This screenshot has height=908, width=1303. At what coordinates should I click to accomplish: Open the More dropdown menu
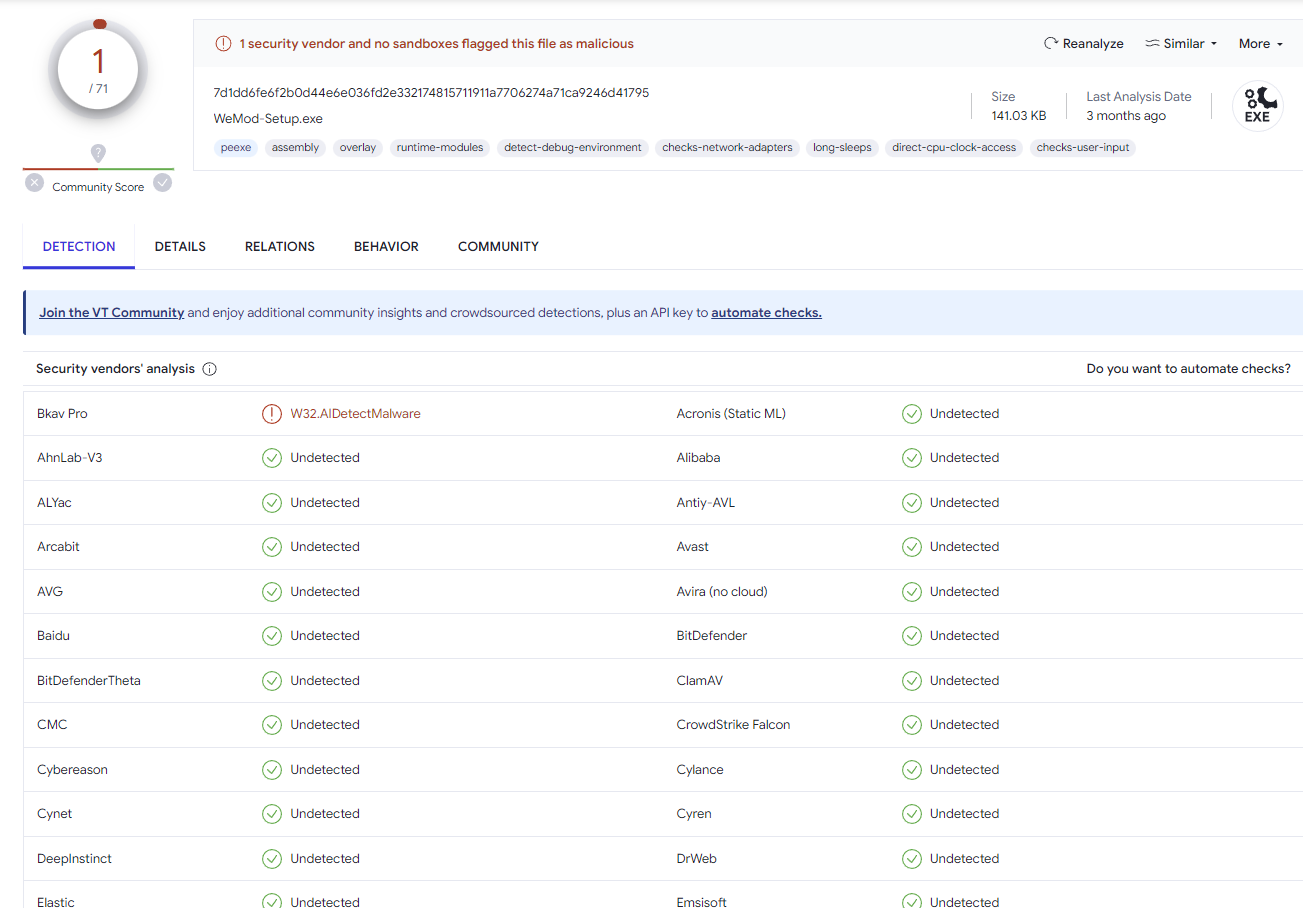1260,44
